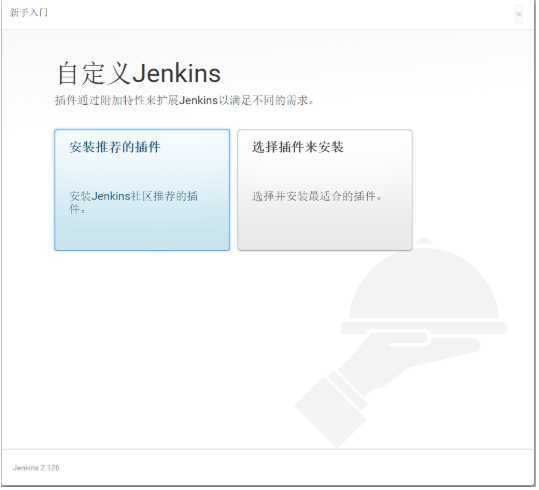Choose 安装推荐的插件 option card
The height and width of the screenshot is (490, 539).
pyautogui.click(x=142, y=190)
